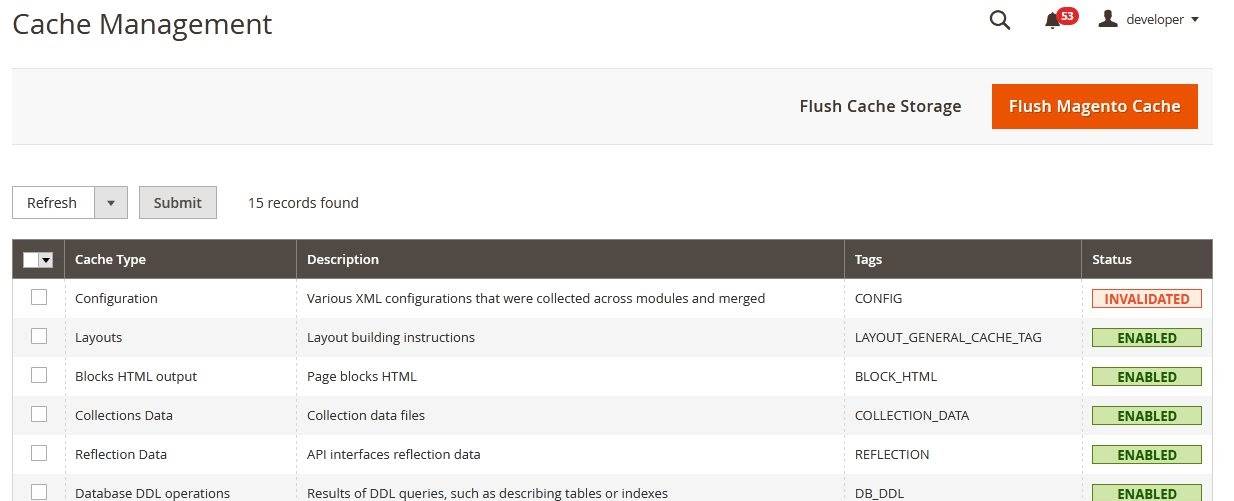Click the red notification count badge
1234x501 pixels.
click(x=1067, y=16)
